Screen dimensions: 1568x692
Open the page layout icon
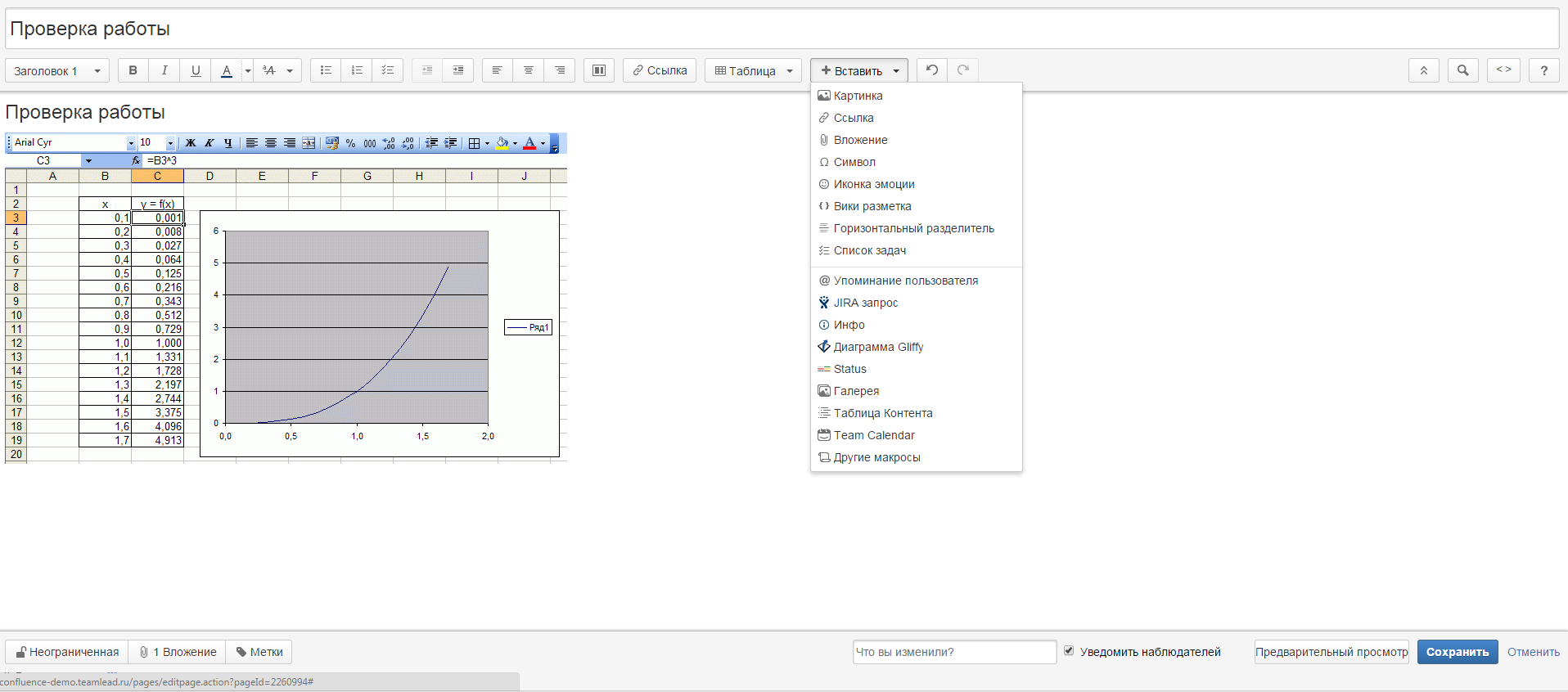point(599,70)
